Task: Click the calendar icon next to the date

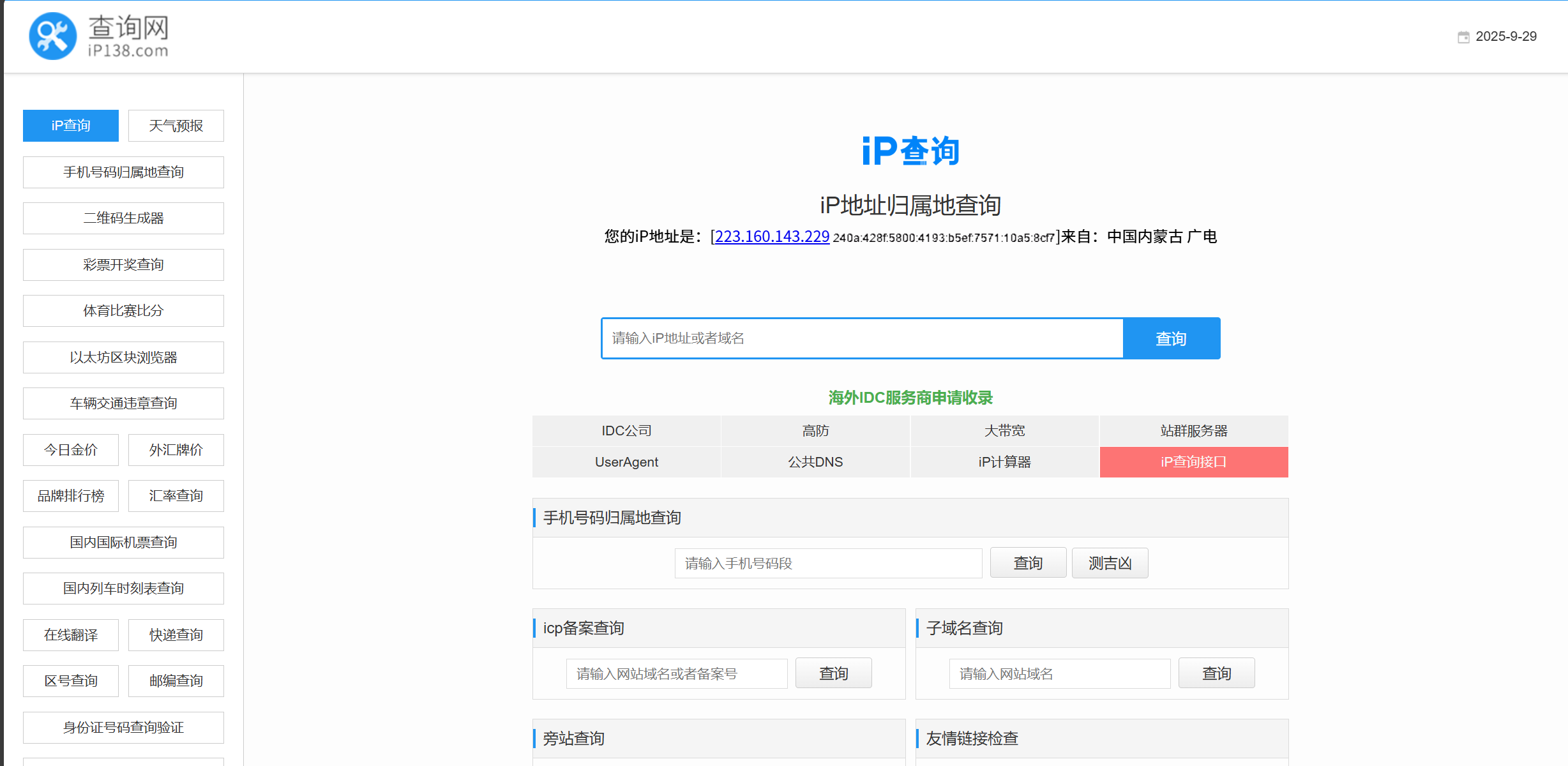Action: pyautogui.click(x=1464, y=36)
